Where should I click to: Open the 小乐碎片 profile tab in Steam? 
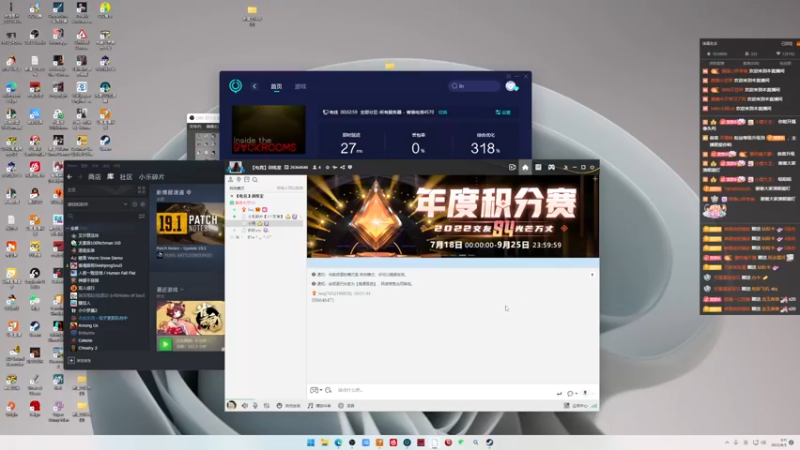(x=152, y=177)
